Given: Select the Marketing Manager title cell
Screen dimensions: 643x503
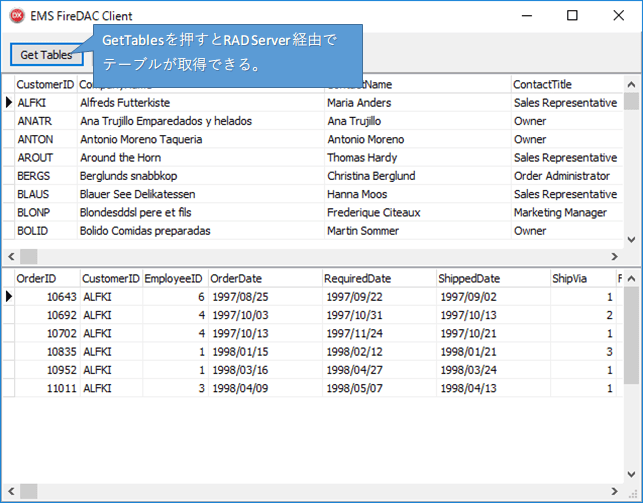Looking at the screenshot, I should click(x=567, y=212).
